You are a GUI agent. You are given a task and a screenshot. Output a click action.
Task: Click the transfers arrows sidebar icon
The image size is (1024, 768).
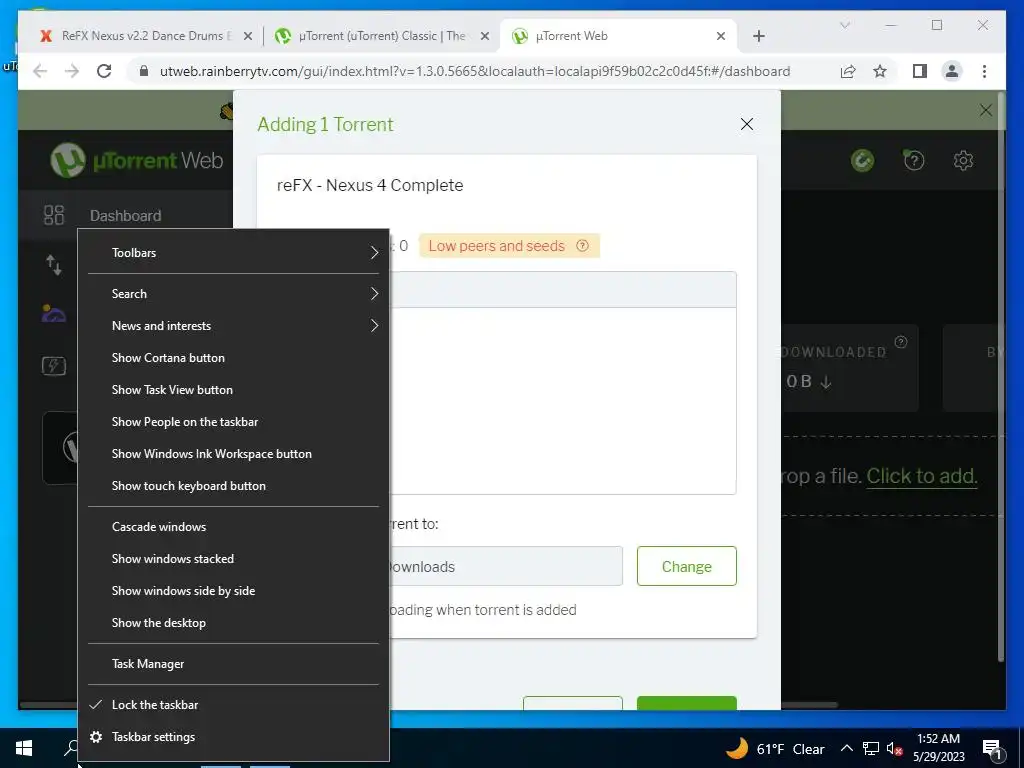coord(54,264)
